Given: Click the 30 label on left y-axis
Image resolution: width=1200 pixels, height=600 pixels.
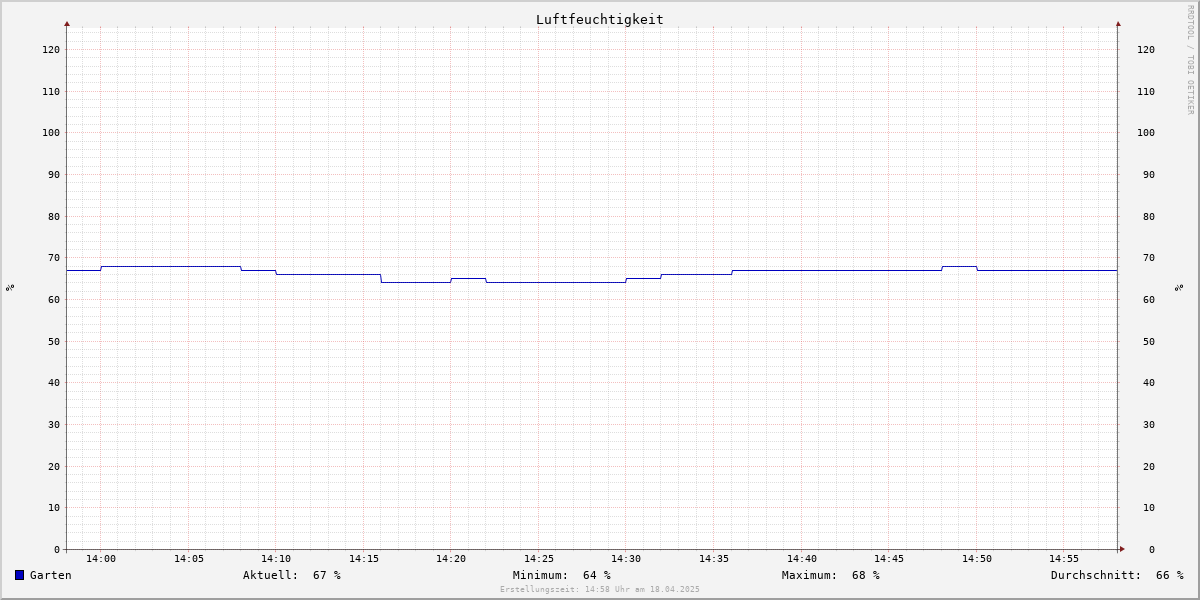Looking at the screenshot, I should tap(54, 424).
